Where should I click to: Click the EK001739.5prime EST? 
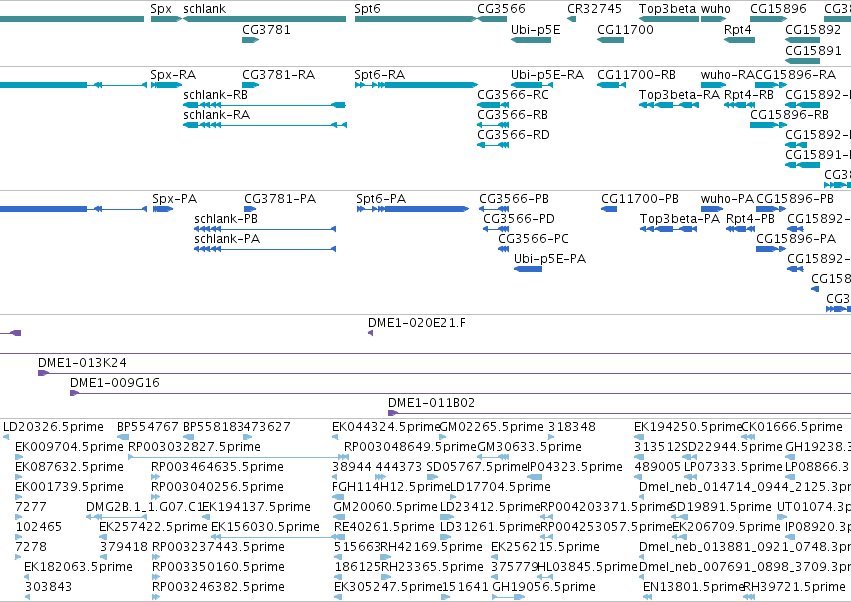click(x=19, y=497)
